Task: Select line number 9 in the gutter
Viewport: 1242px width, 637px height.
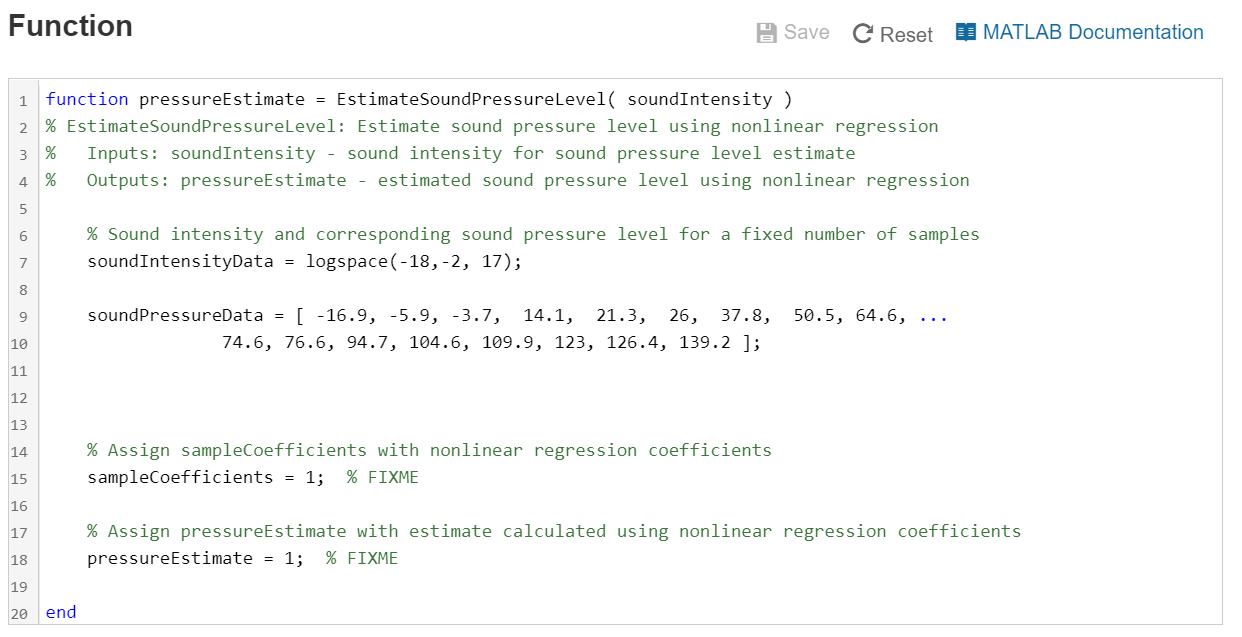Action: 23,315
